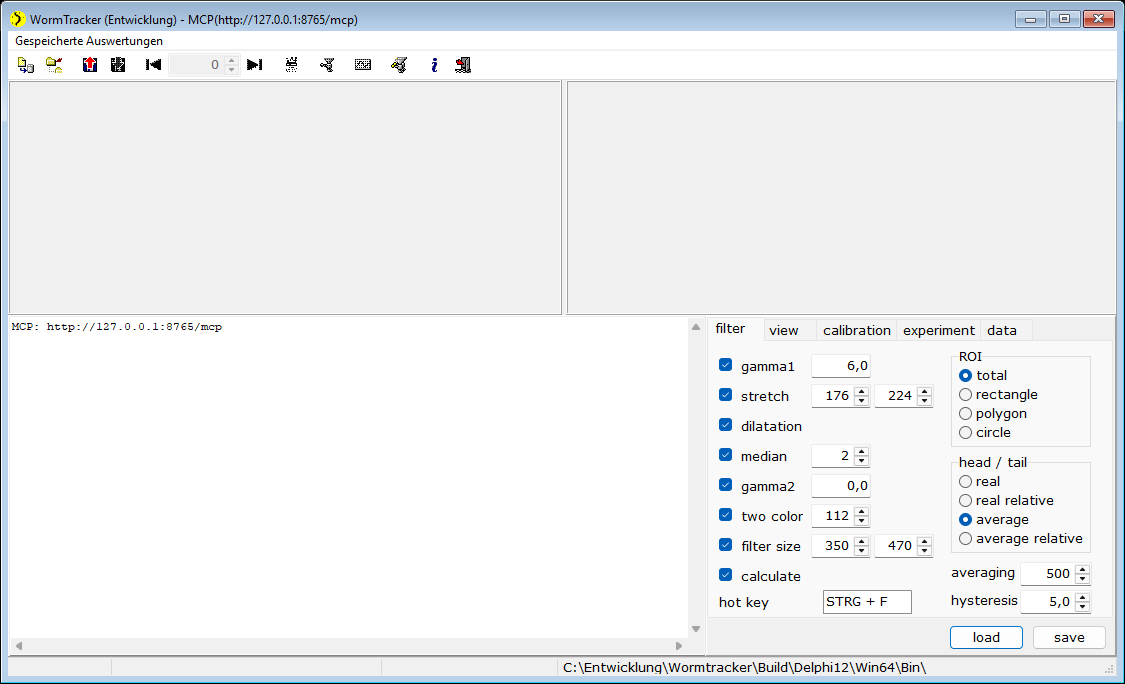
Task: Click the funnel filter toolbar icon
Action: pos(326,65)
